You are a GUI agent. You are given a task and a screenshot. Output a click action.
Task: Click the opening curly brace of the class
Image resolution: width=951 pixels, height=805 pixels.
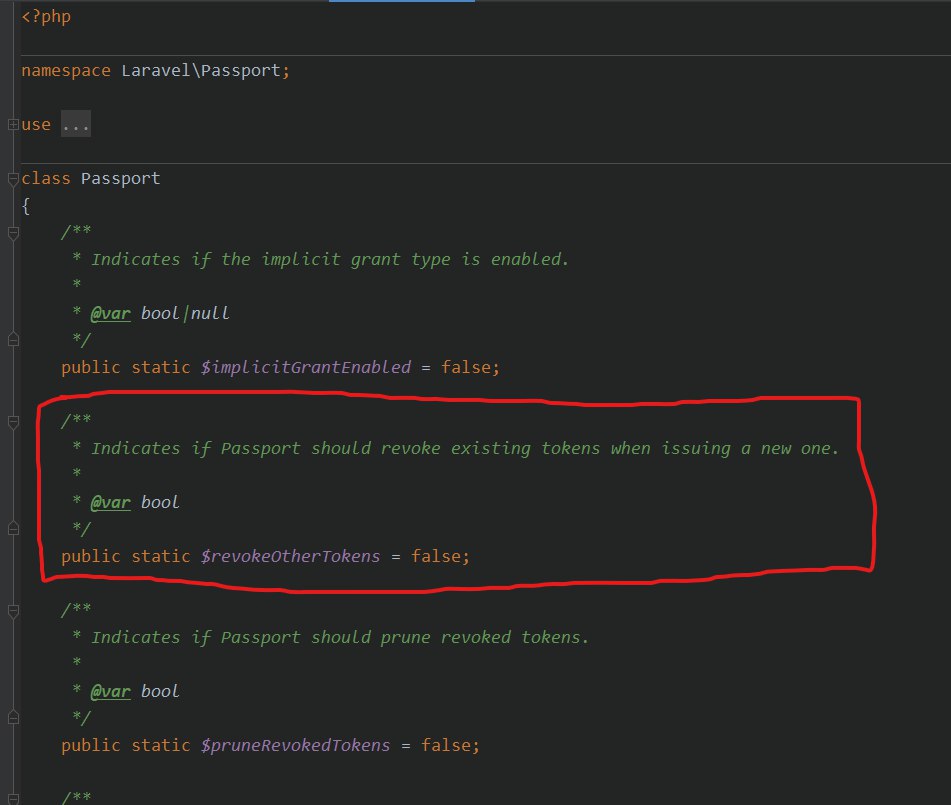click(25, 206)
